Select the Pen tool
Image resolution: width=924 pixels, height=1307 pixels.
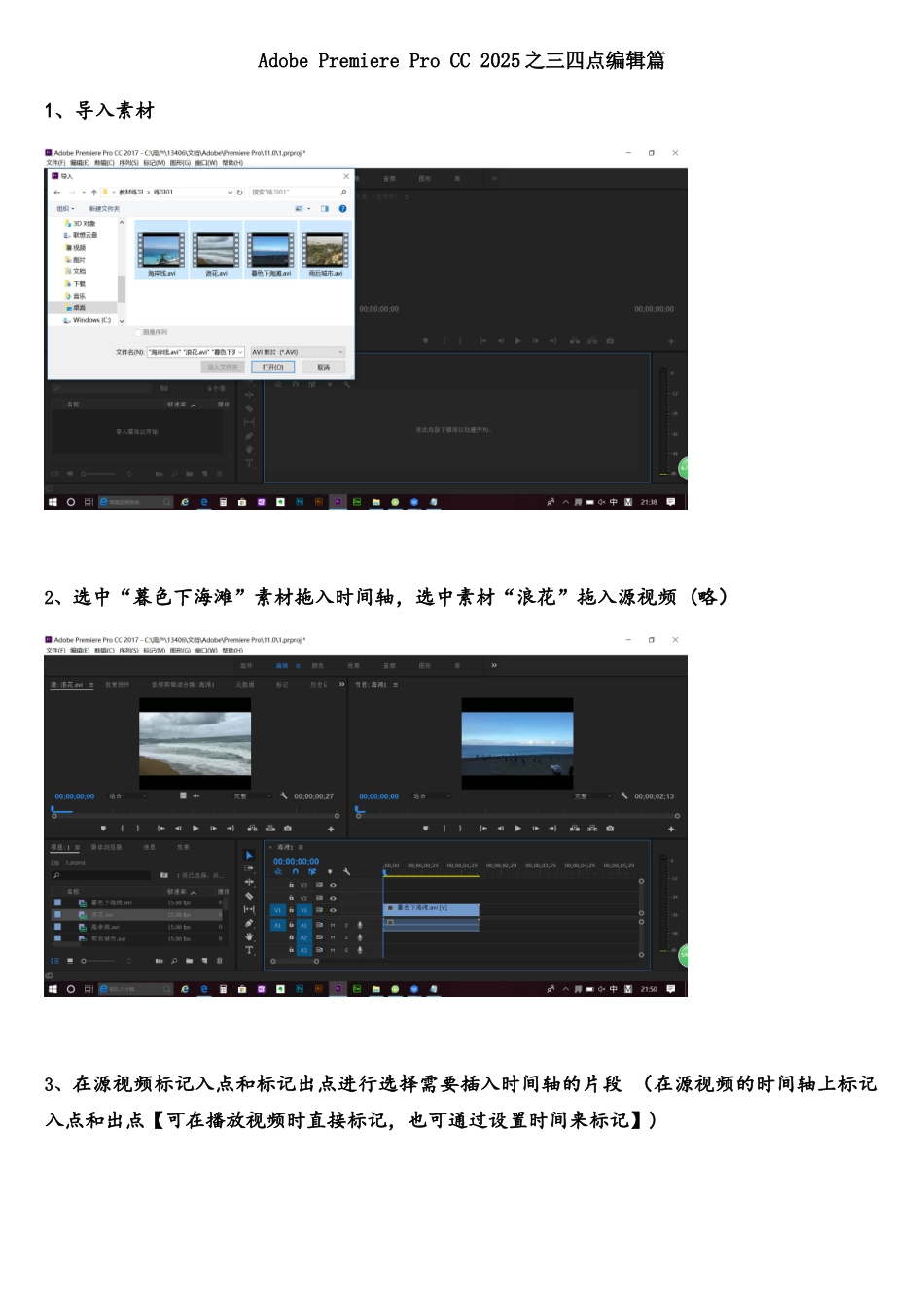coord(249,923)
